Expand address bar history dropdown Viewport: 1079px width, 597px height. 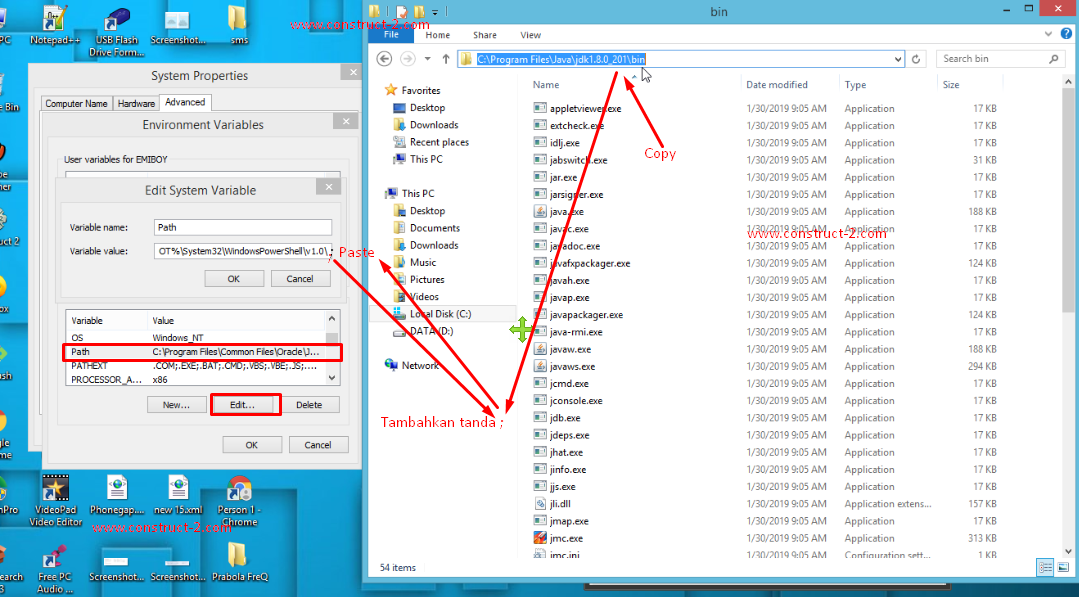(x=898, y=59)
